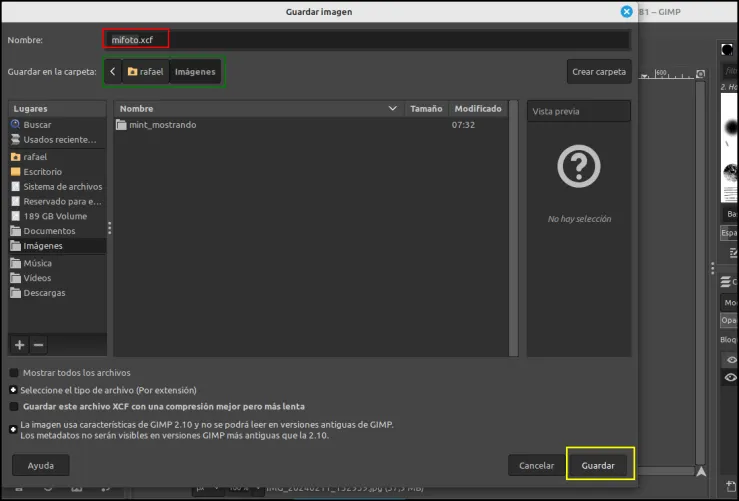This screenshot has height=501, width=739.
Task: Click the Crear carpeta button
Action: pos(599,72)
